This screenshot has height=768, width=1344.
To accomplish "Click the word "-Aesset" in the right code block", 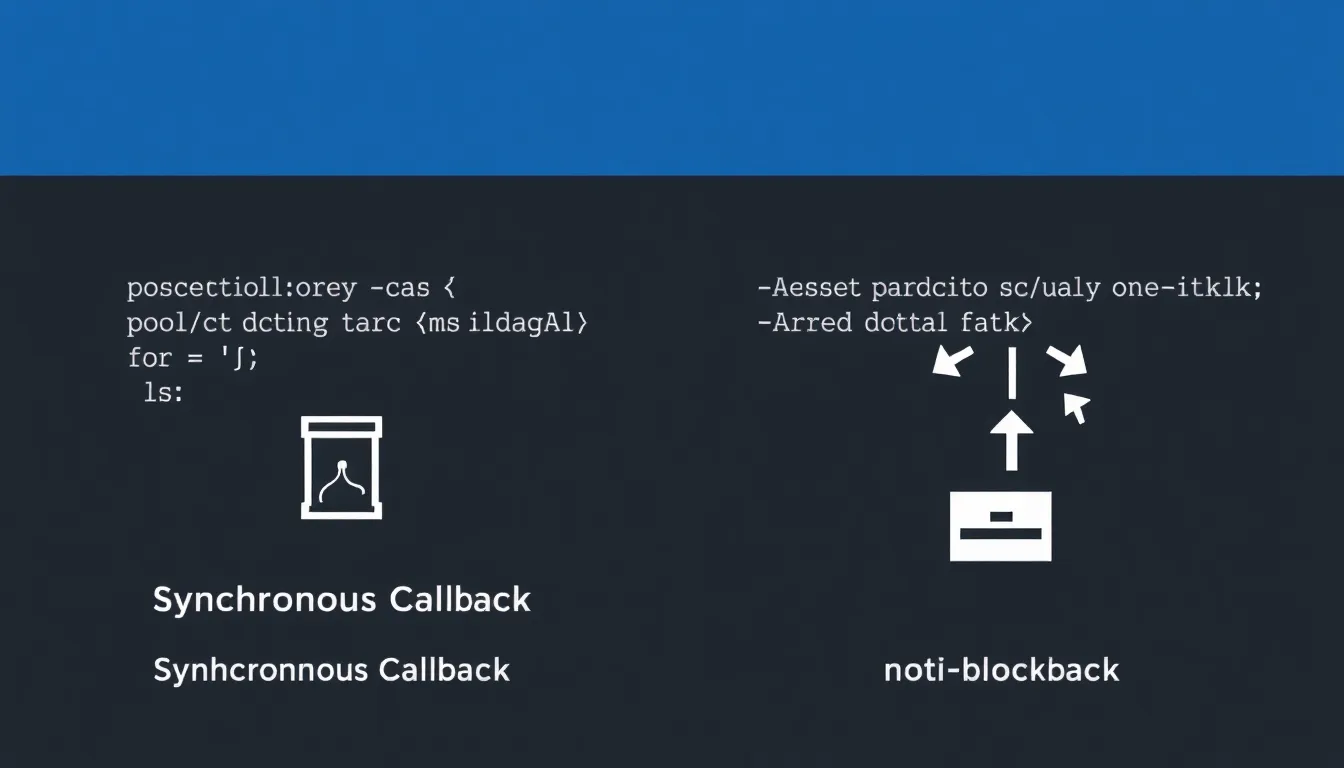I will (810, 289).
